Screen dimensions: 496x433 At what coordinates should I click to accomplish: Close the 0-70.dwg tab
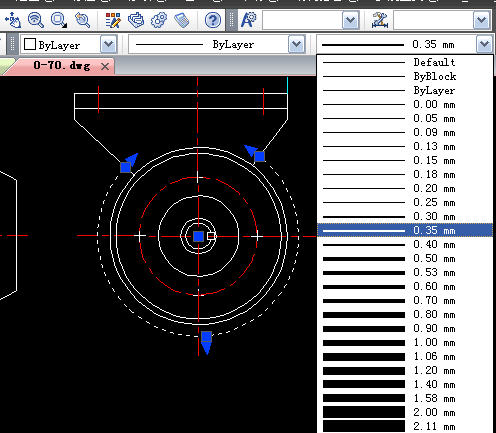click(105, 67)
